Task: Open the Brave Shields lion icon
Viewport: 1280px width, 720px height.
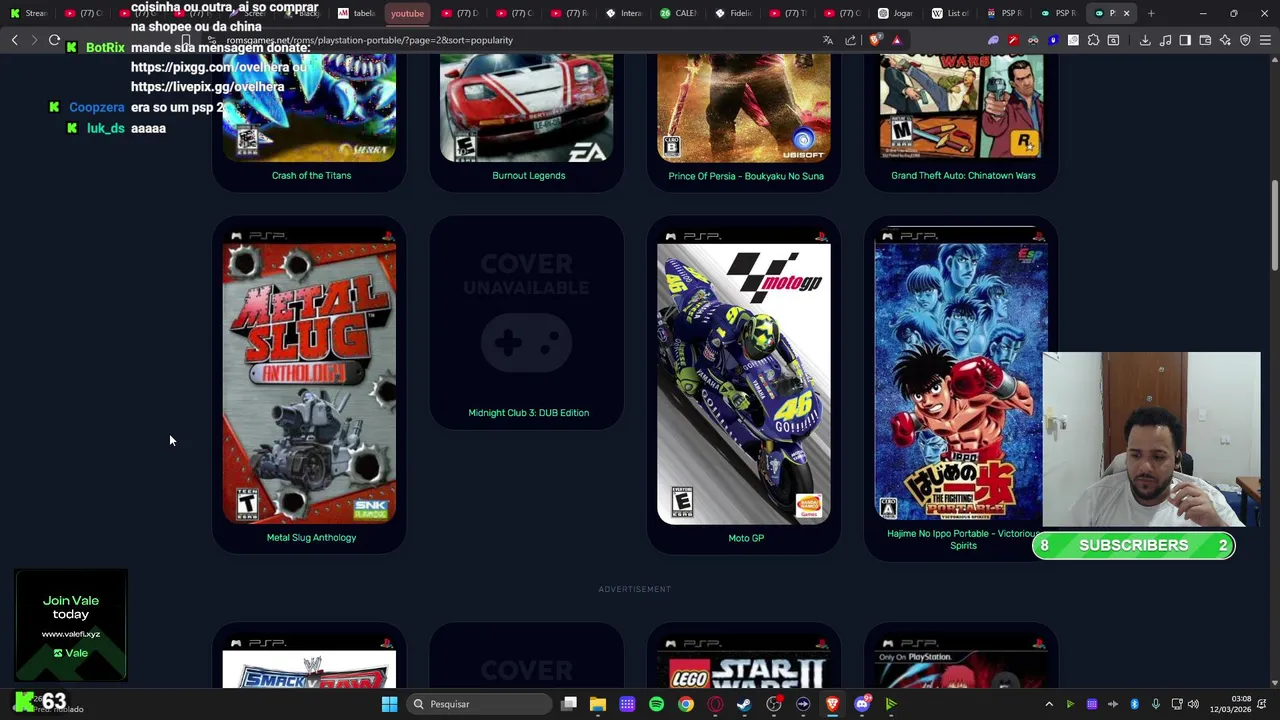Action: click(x=875, y=40)
